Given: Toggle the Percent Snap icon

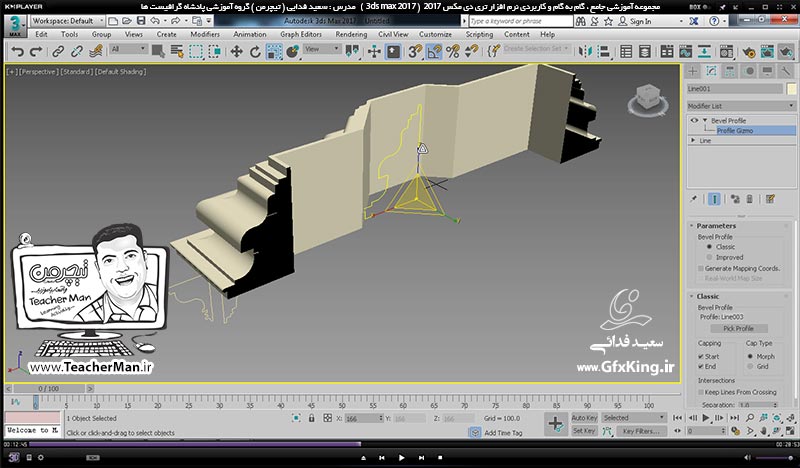Looking at the screenshot, I should (x=453, y=52).
